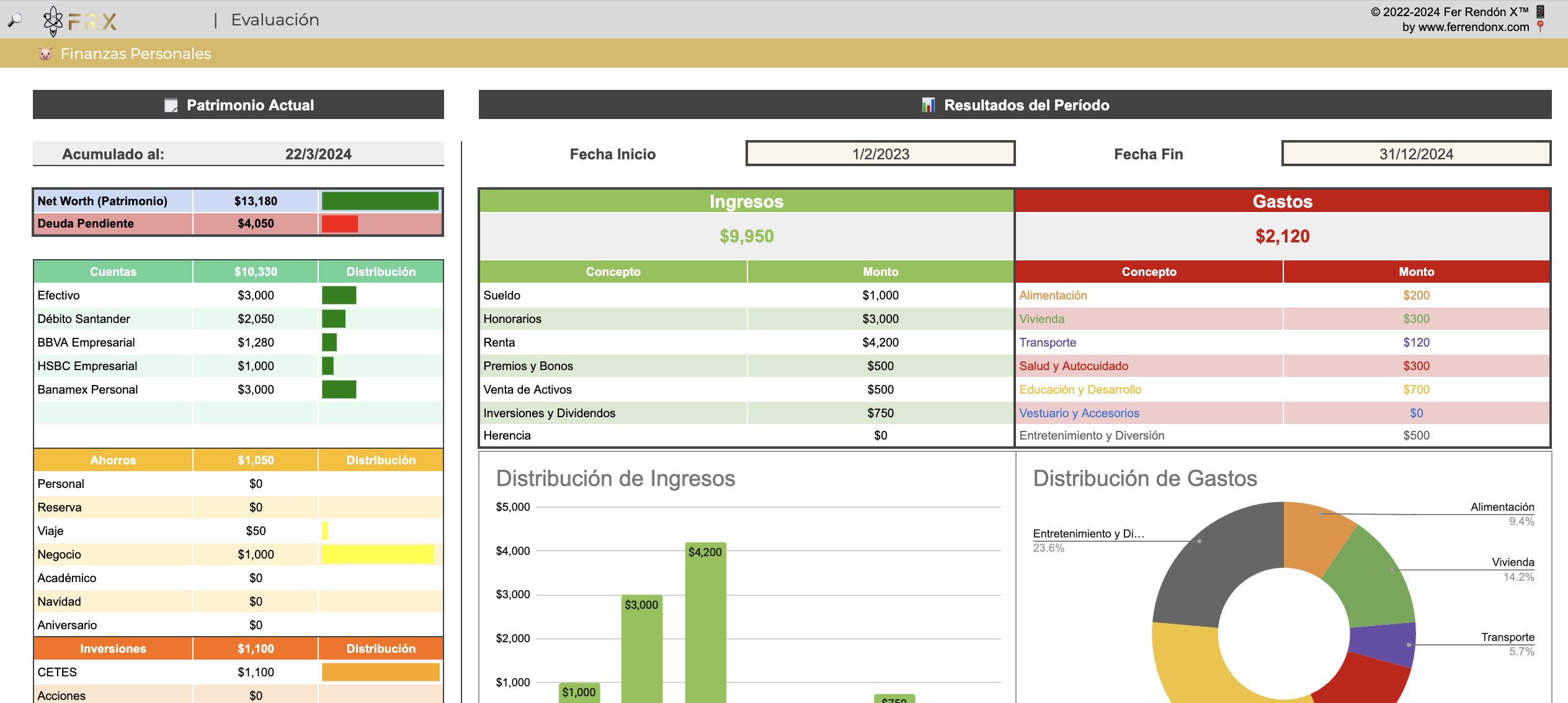Click the Distribución de Gastos chart title

pyautogui.click(x=1144, y=479)
